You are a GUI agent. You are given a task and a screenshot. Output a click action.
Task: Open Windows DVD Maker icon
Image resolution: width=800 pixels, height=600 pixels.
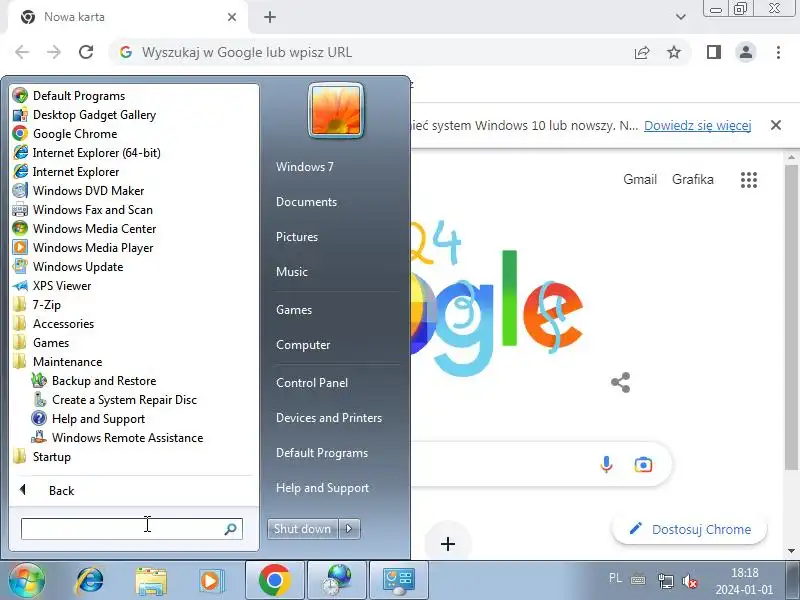coord(20,190)
